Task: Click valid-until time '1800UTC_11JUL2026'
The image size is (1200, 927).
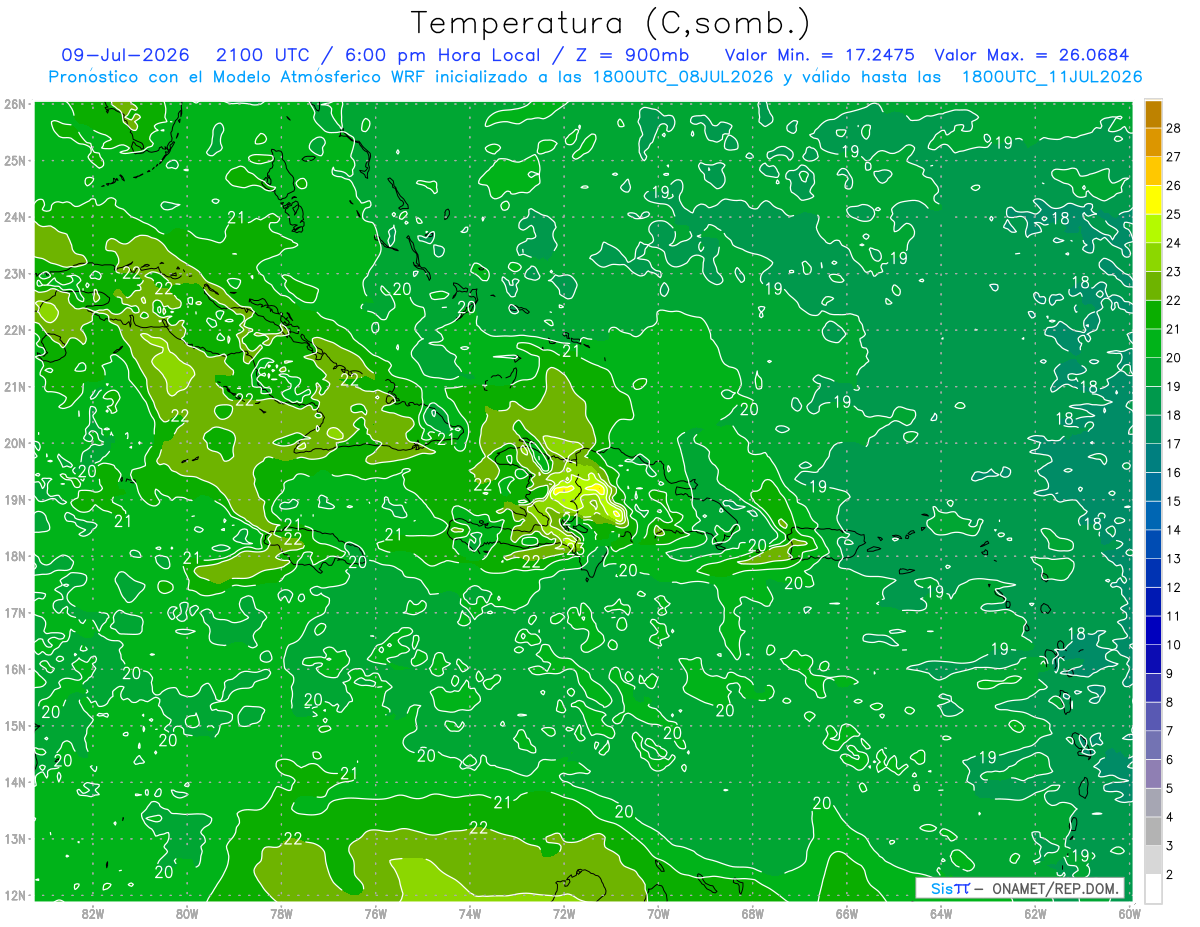Action: pos(1051,77)
